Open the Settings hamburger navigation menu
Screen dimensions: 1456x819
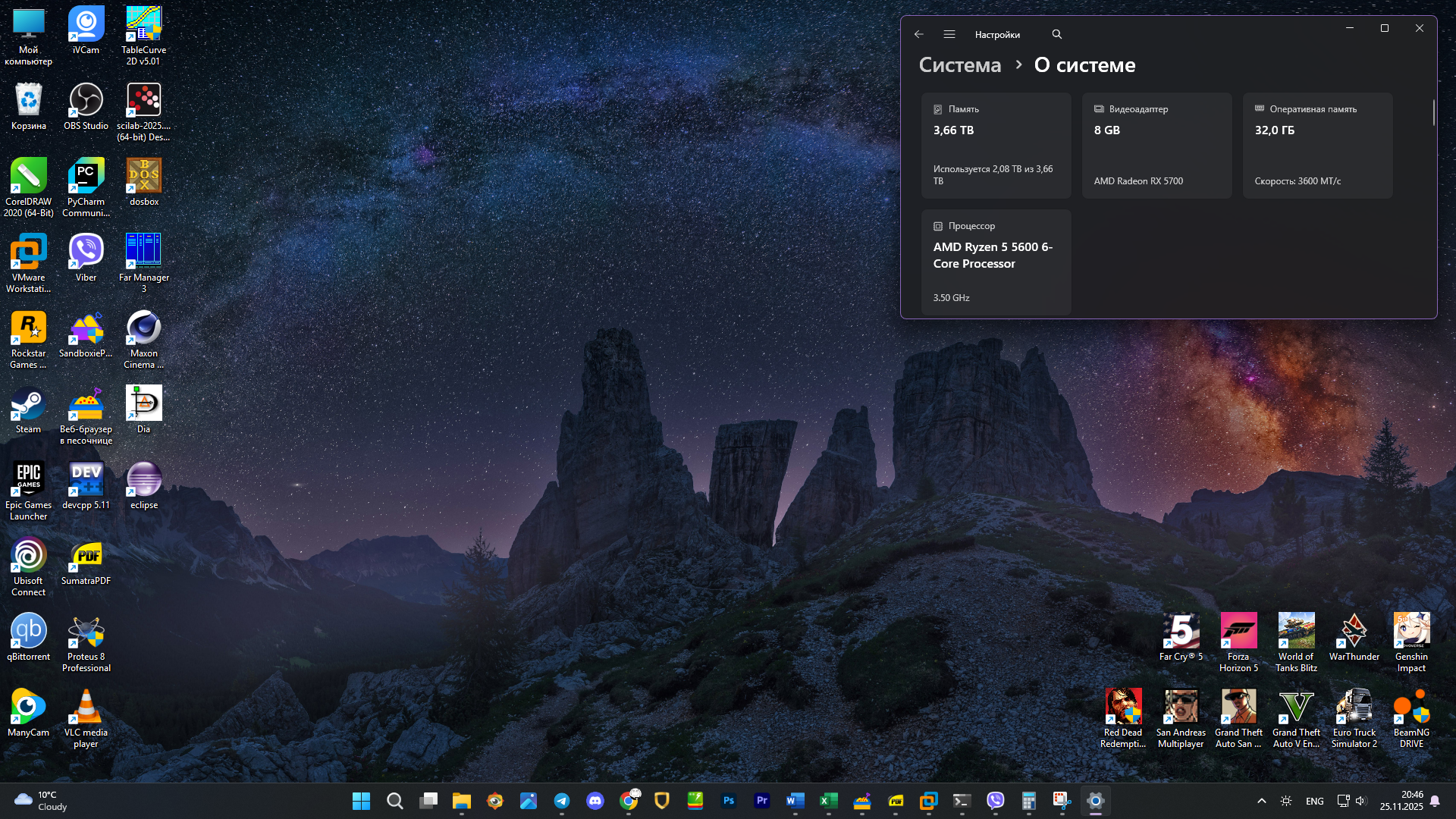pos(949,34)
